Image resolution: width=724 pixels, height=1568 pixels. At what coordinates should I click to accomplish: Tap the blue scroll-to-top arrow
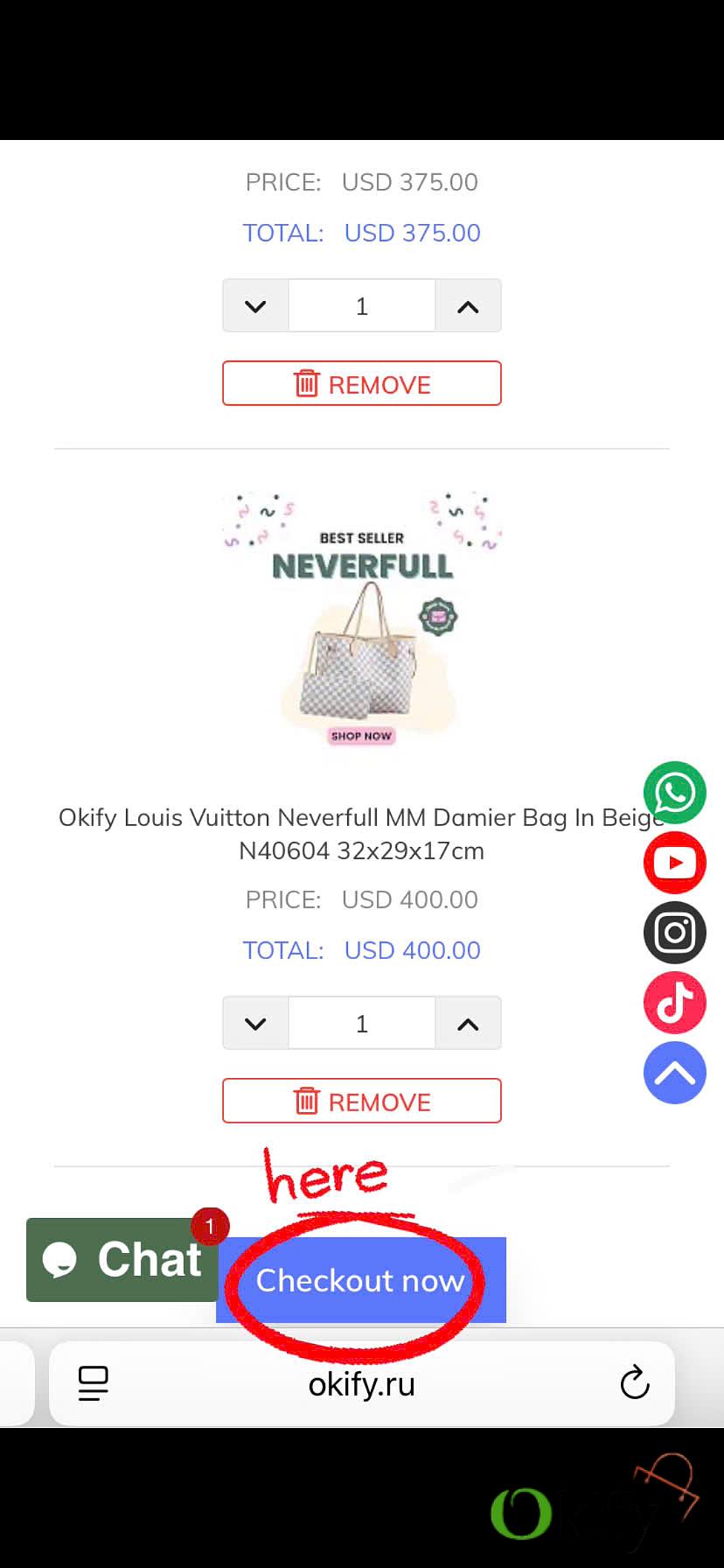(x=675, y=1073)
